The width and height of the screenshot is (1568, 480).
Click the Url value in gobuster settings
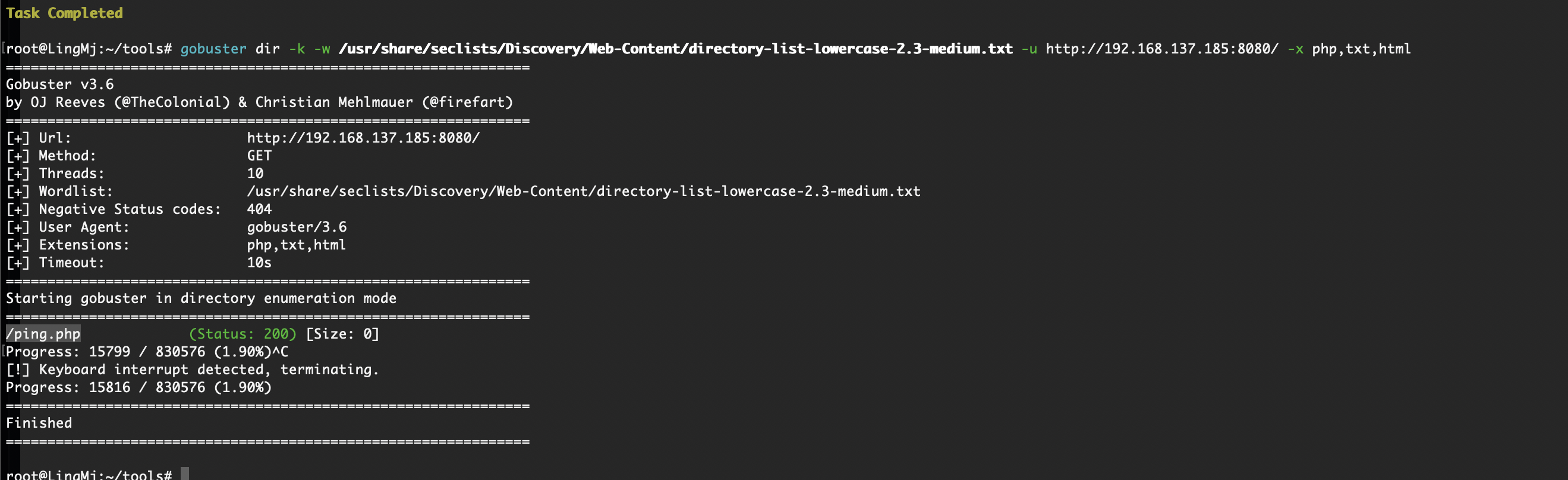coord(363,138)
